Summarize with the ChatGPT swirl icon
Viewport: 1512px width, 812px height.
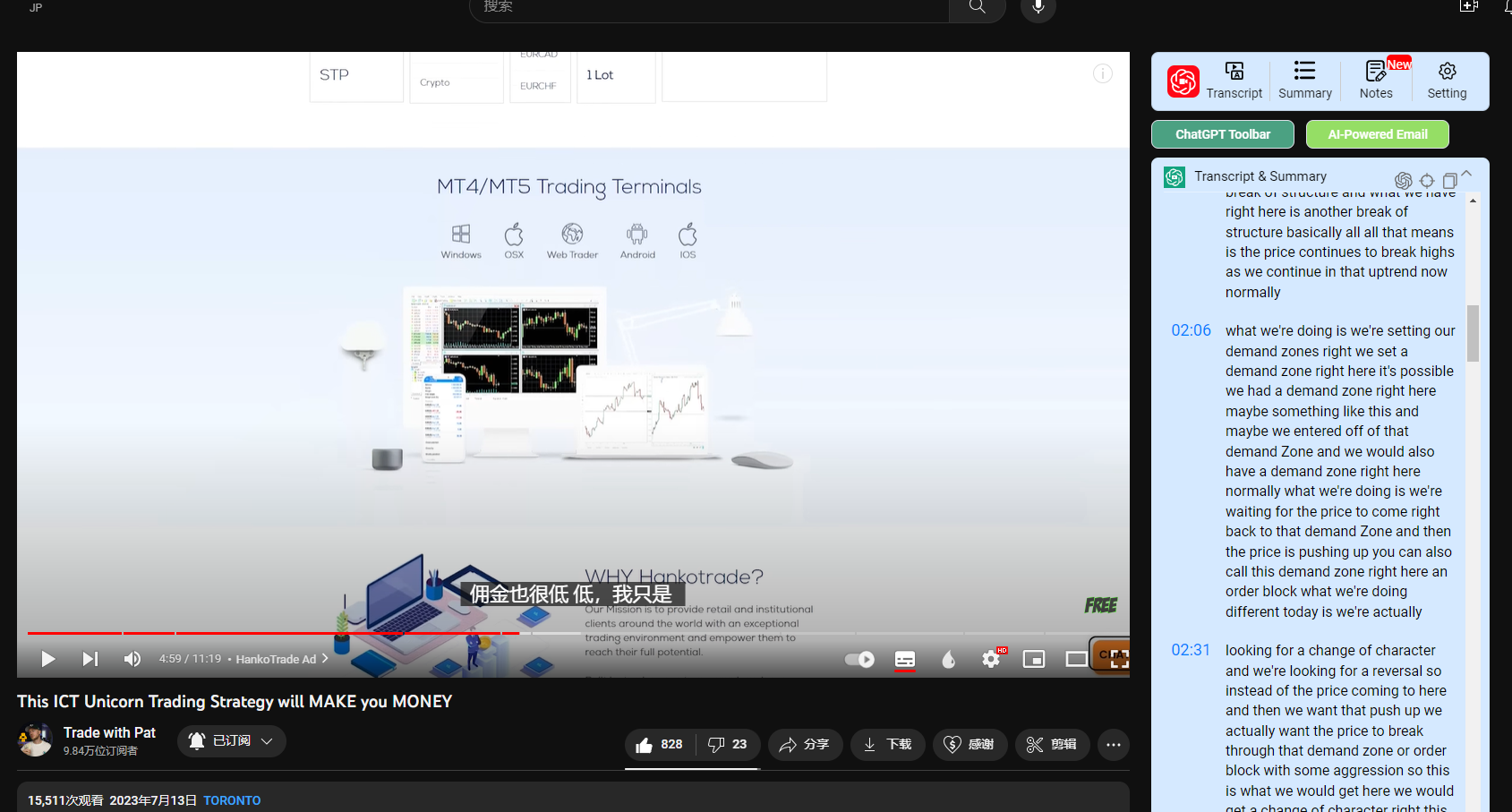click(1404, 180)
